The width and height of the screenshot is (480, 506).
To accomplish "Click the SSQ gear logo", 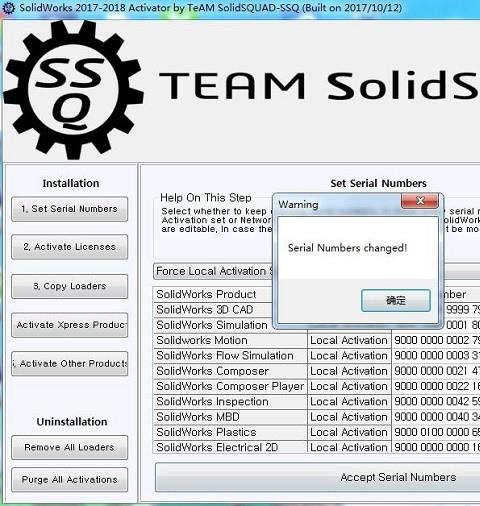I will (x=73, y=89).
